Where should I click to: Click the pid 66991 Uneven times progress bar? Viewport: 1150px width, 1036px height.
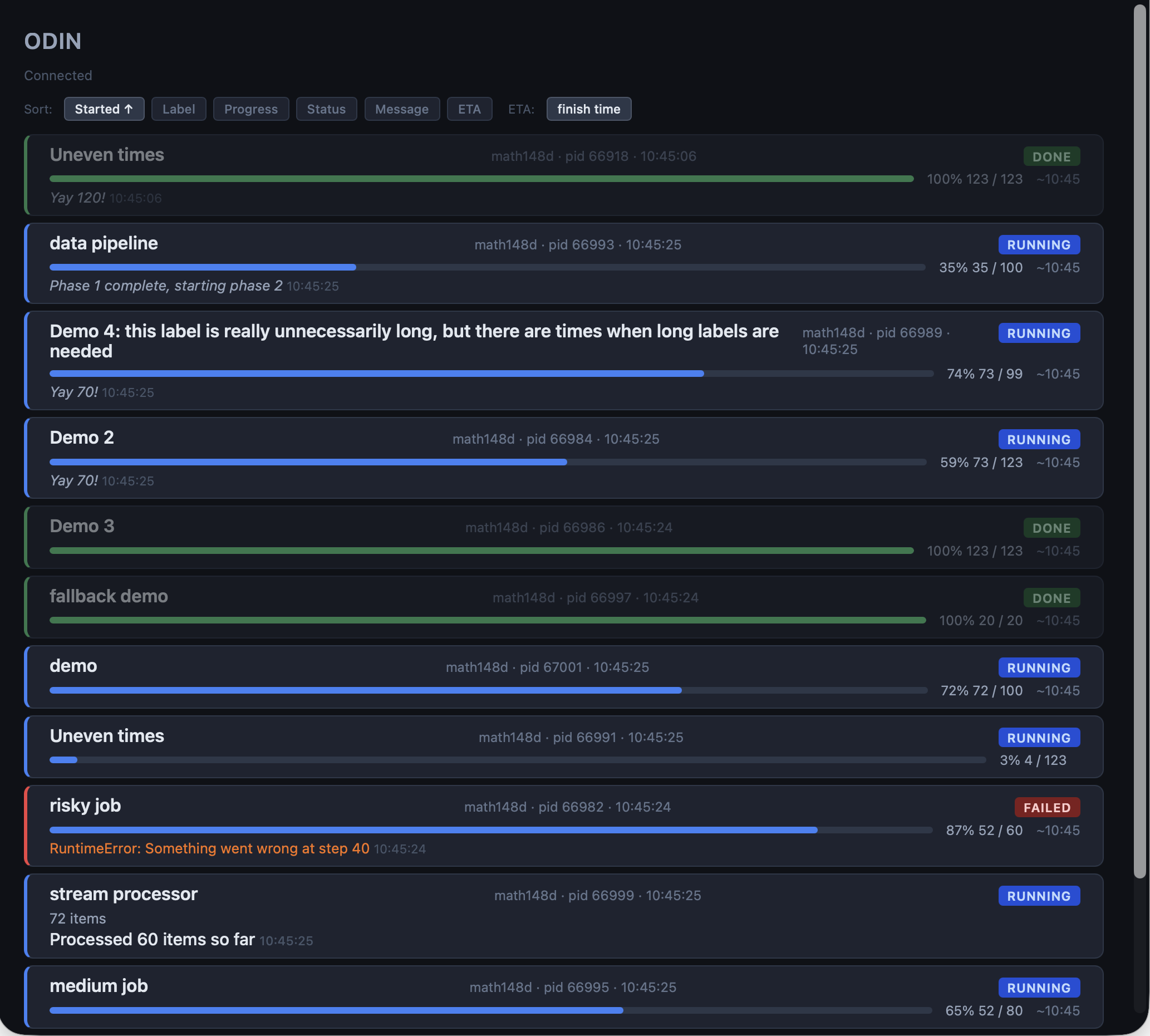coord(518,760)
